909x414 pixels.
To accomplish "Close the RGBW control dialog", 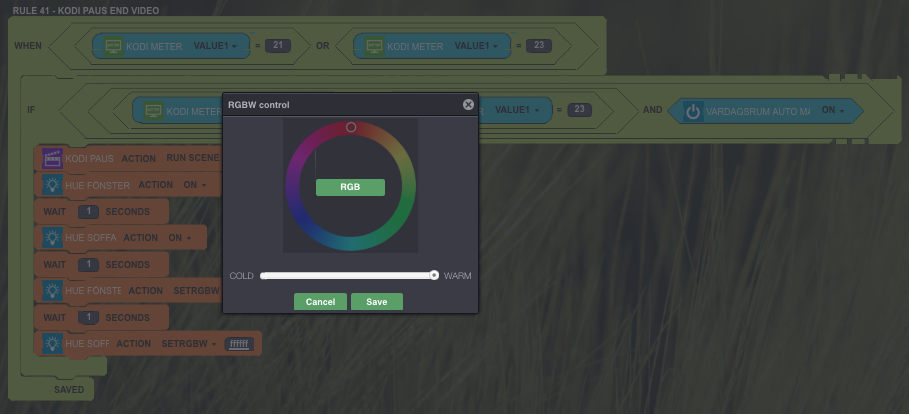I will pyautogui.click(x=468, y=104).
